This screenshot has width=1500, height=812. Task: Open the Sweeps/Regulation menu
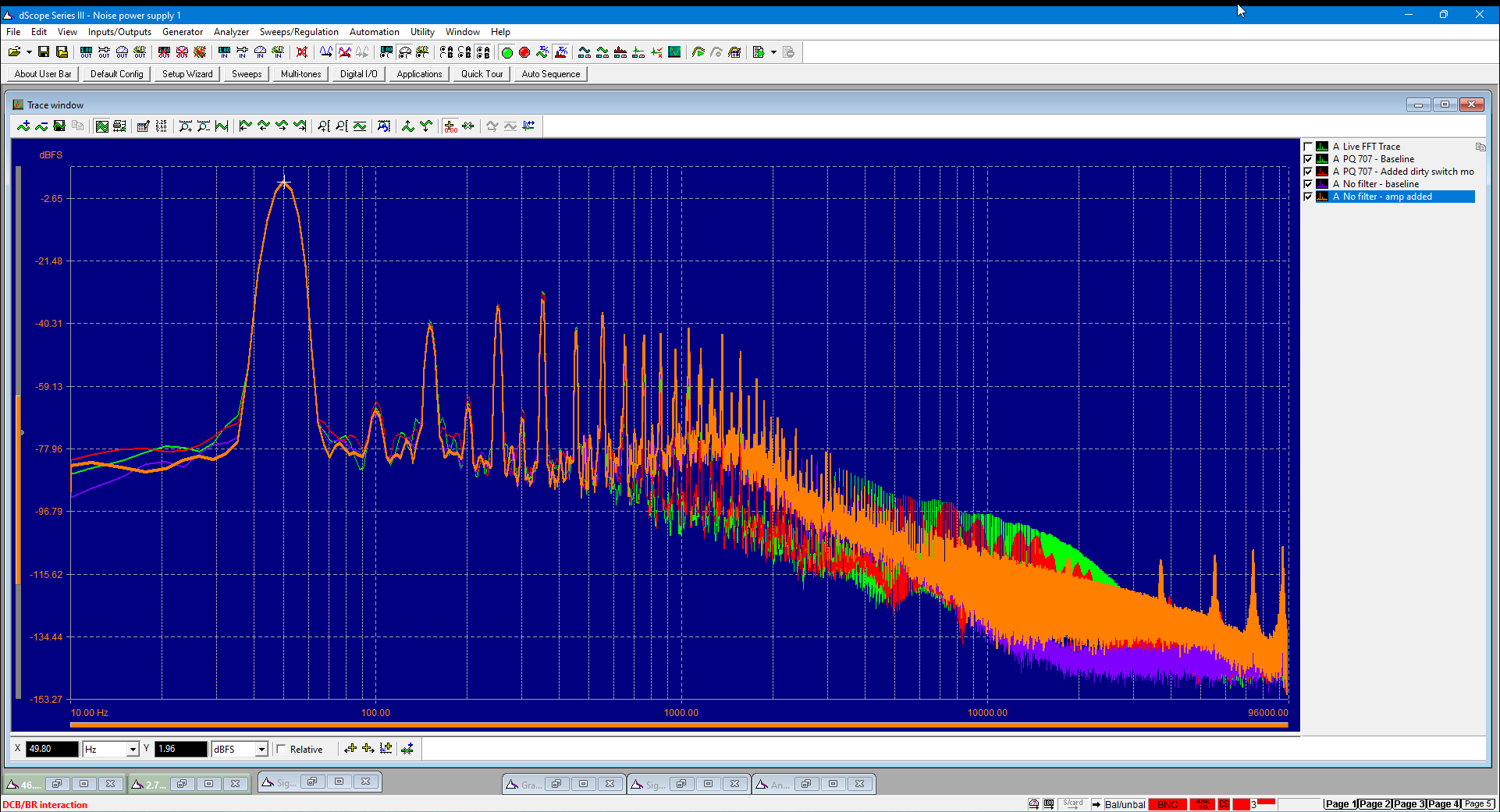pos(299,32)
